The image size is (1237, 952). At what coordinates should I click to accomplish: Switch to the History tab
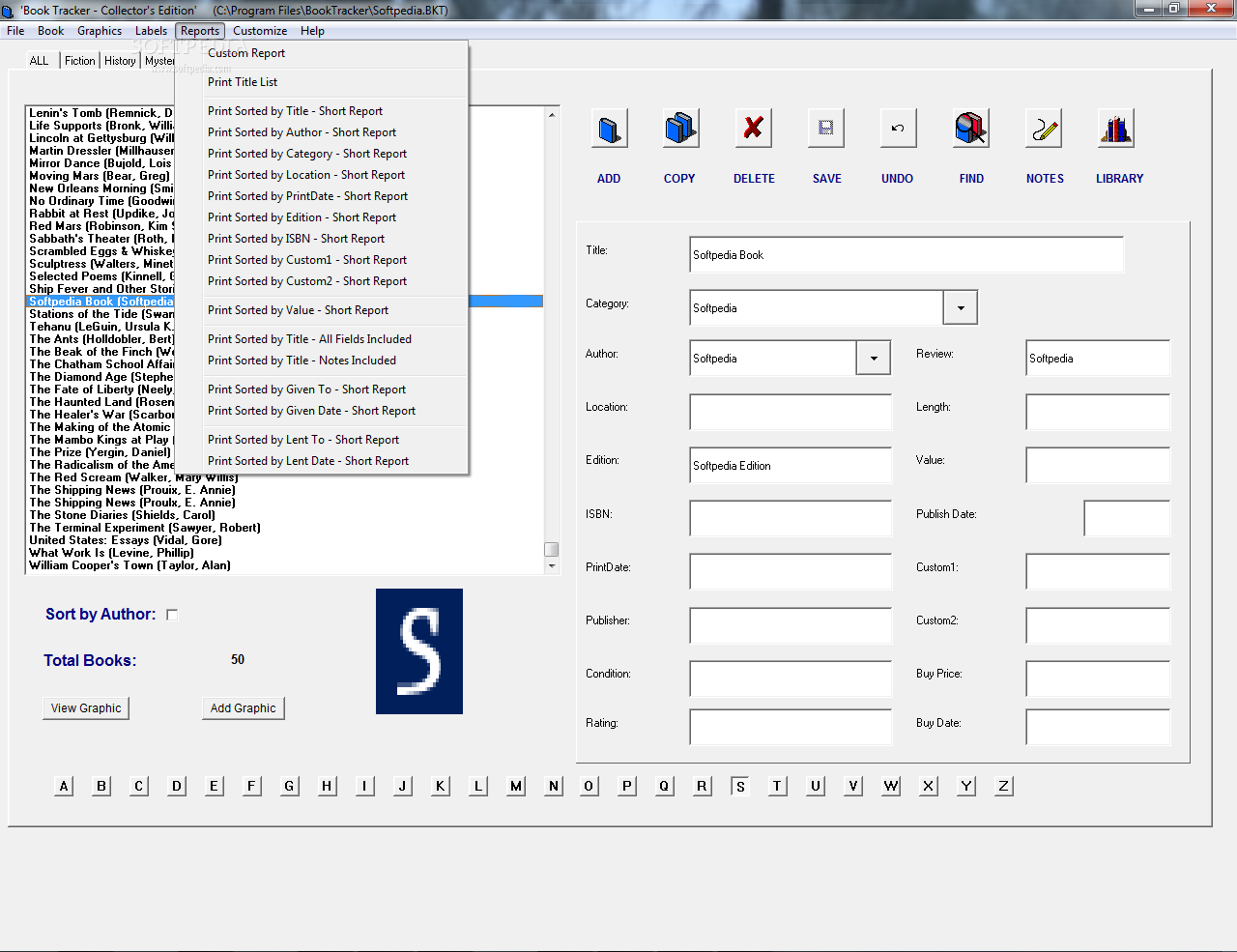120,61
